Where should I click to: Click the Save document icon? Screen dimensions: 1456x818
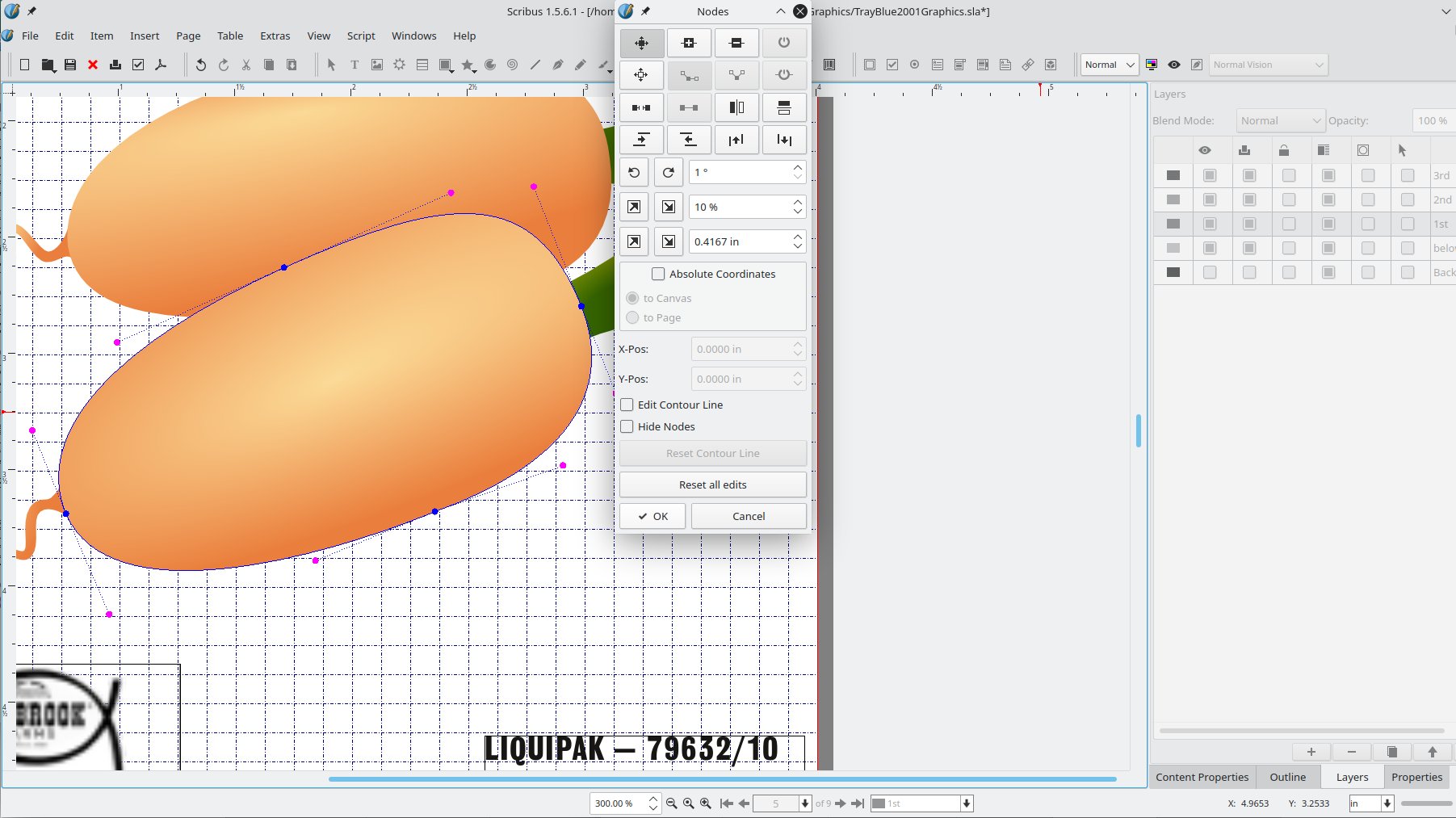point(70,65)
